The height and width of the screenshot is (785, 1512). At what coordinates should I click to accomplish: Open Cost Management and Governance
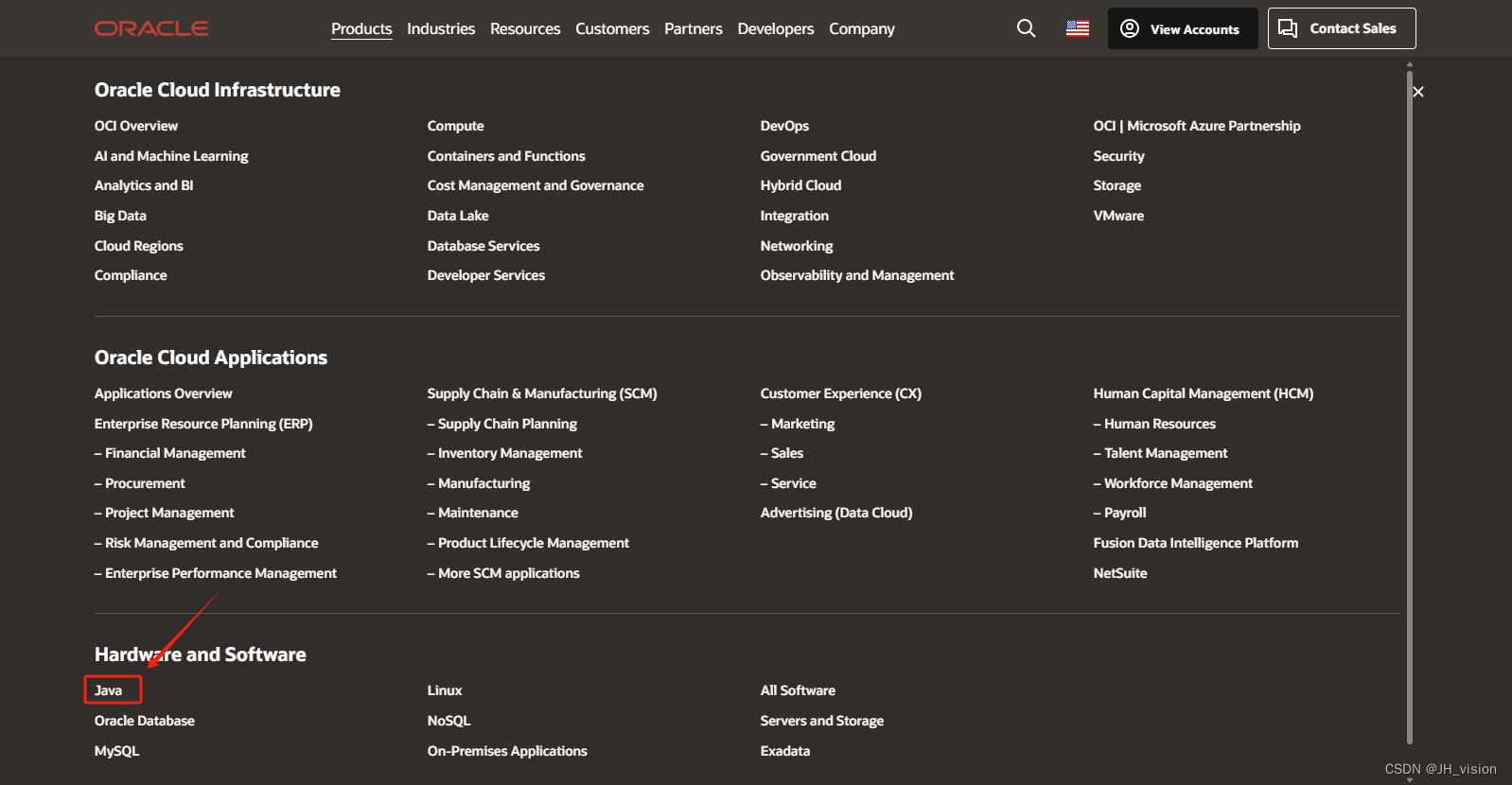[536, 185]
